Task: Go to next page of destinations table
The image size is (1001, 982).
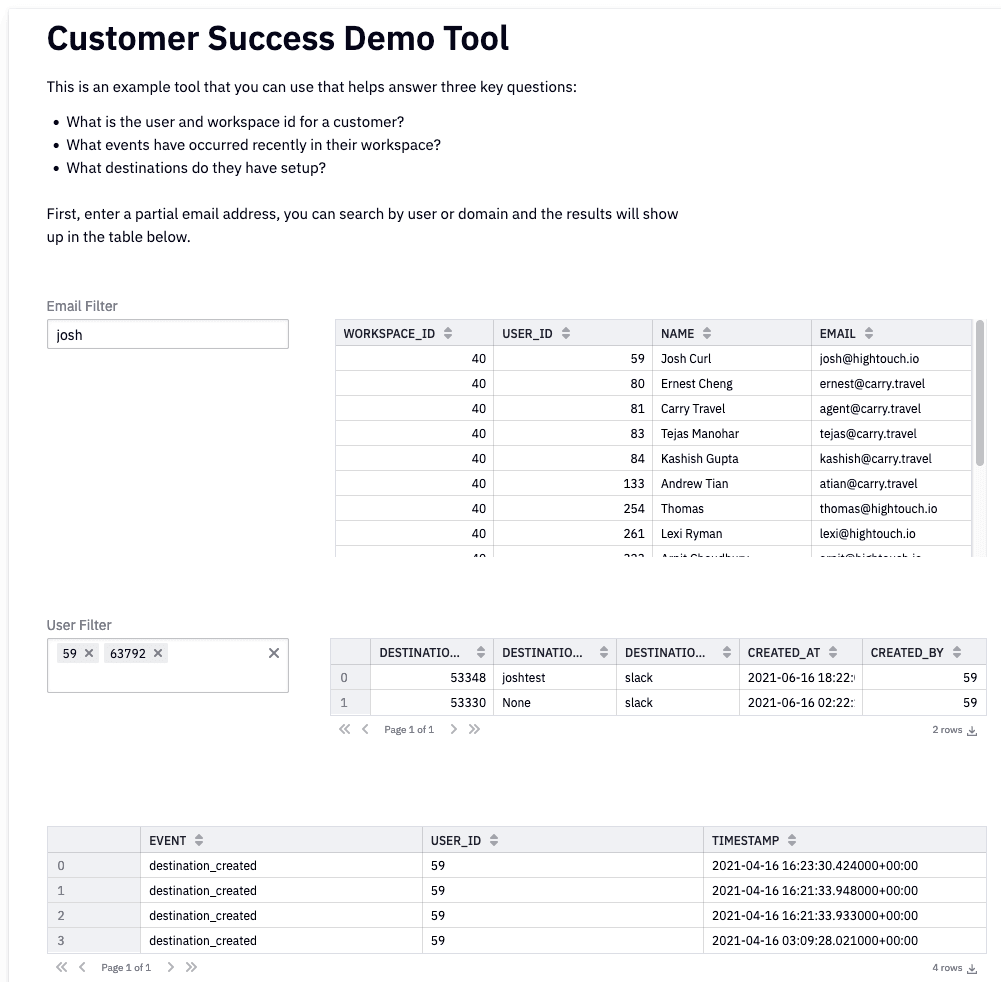Action: [x=454, y=730]
